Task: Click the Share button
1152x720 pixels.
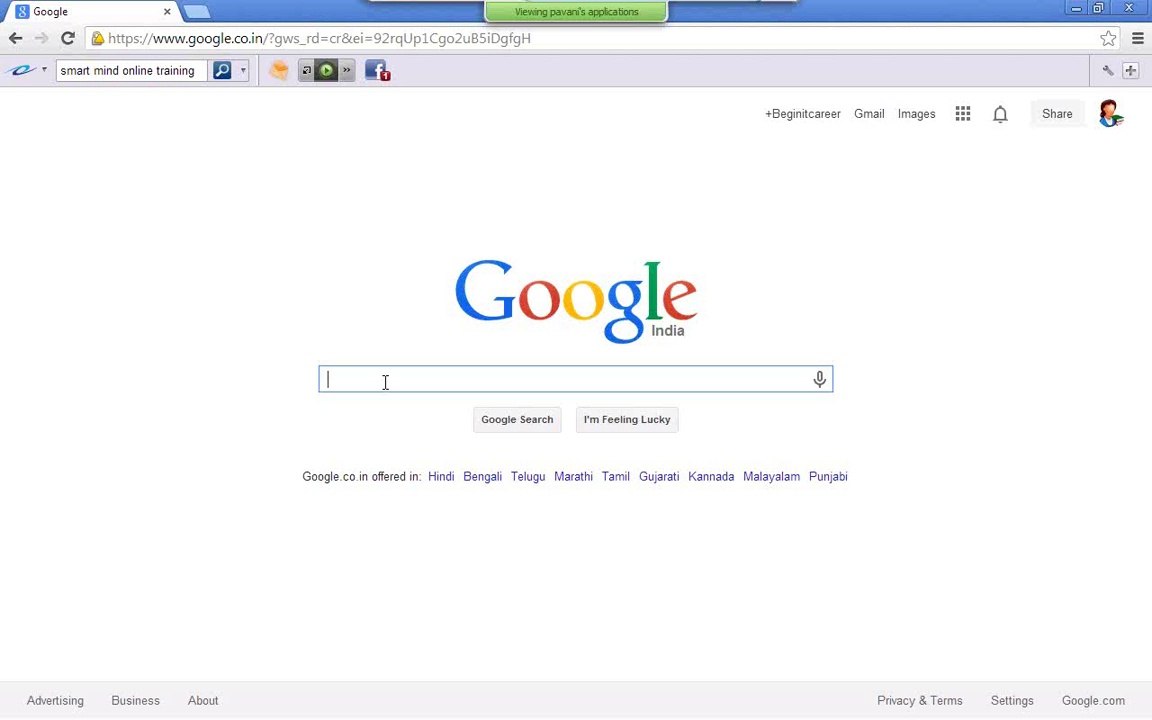Action: (x=1056, y=114)
